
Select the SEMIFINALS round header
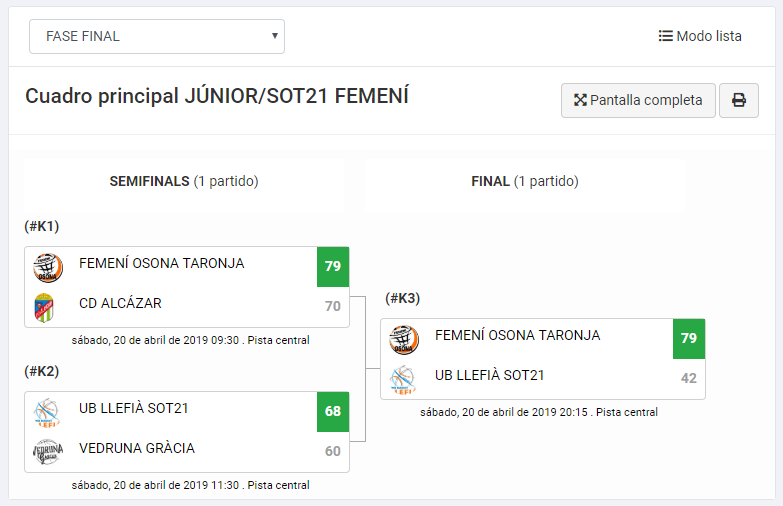pyautogui.click(x=184, y=181)
